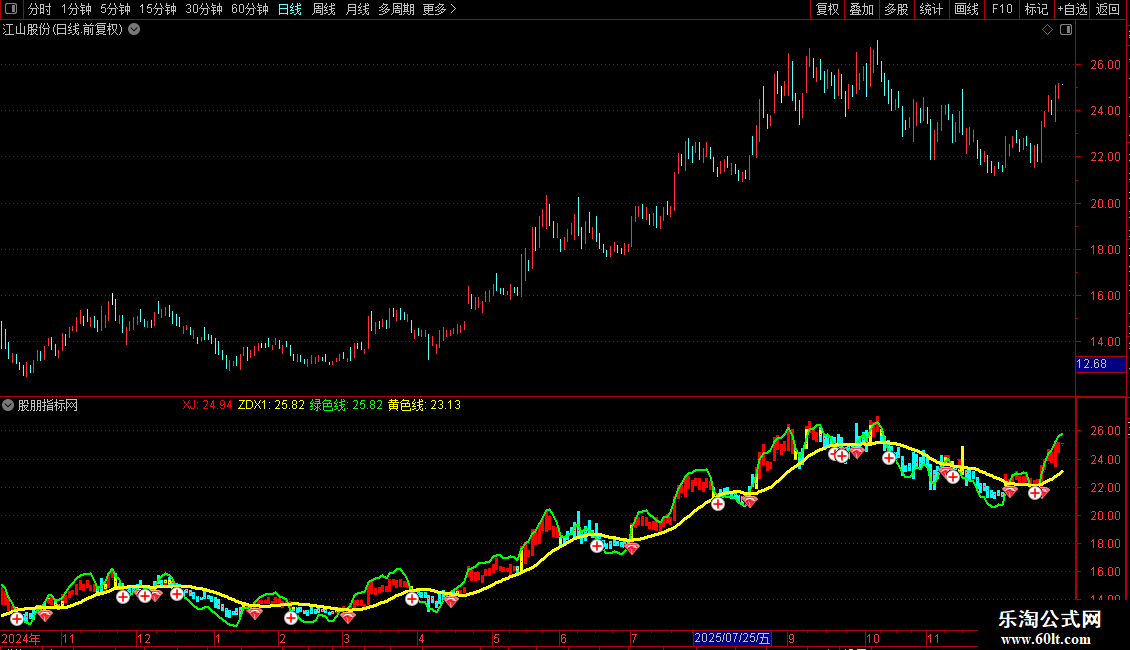Screen dimensions: 1130x650
Task: Click the 2025/07/25/五 date label
Action: pyautogui.click(x=732, y=638)
